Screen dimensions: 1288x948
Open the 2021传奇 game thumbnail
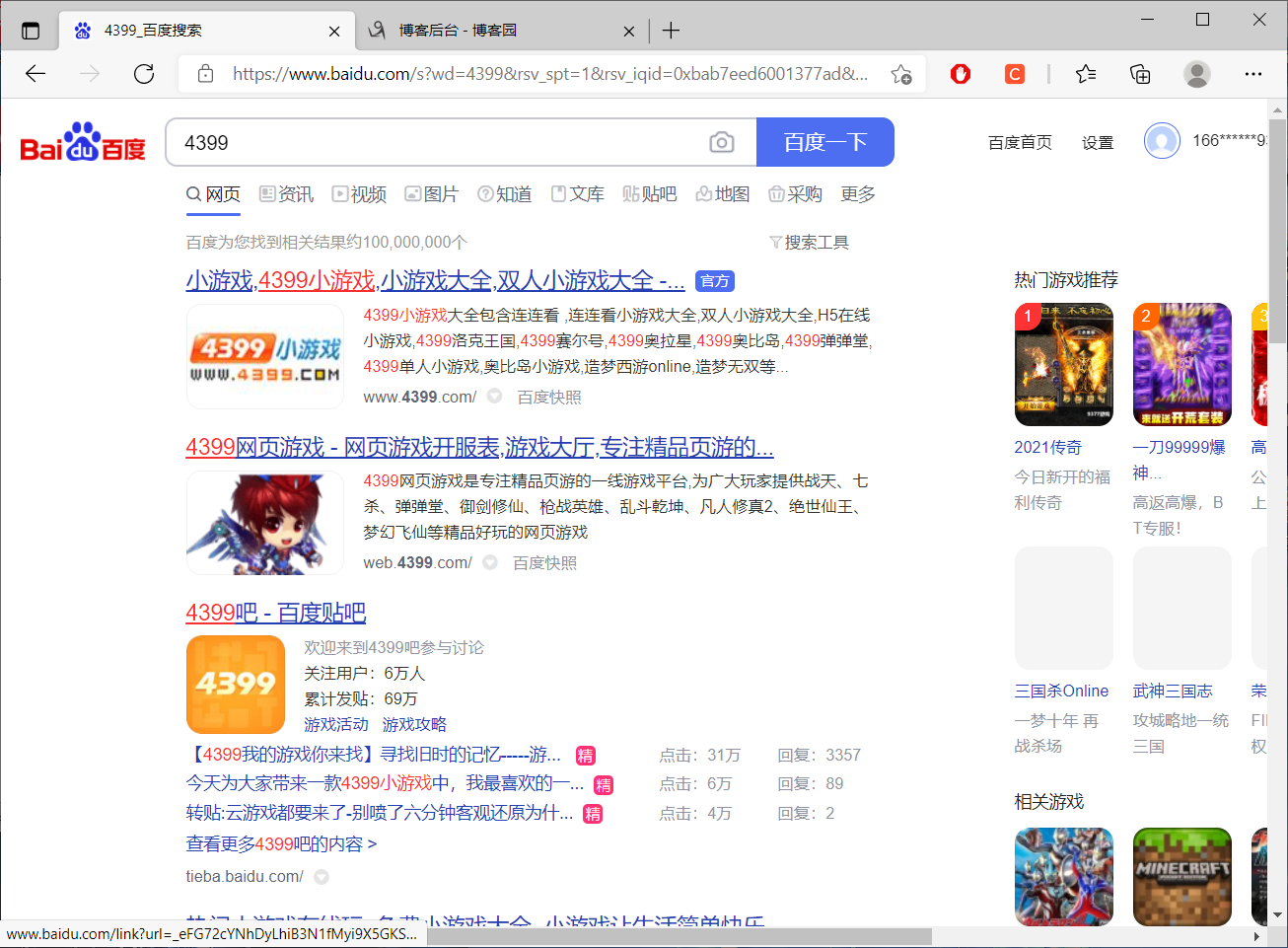point(1064,364)
